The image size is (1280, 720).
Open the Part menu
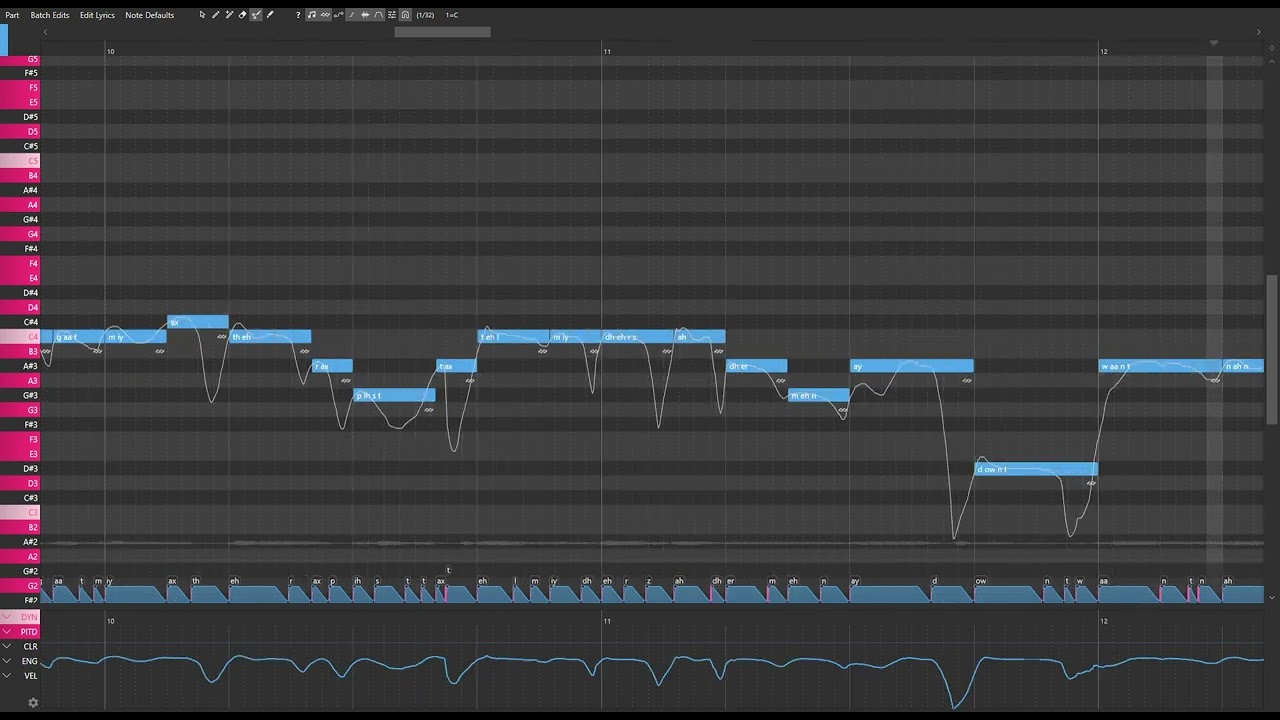12,15
